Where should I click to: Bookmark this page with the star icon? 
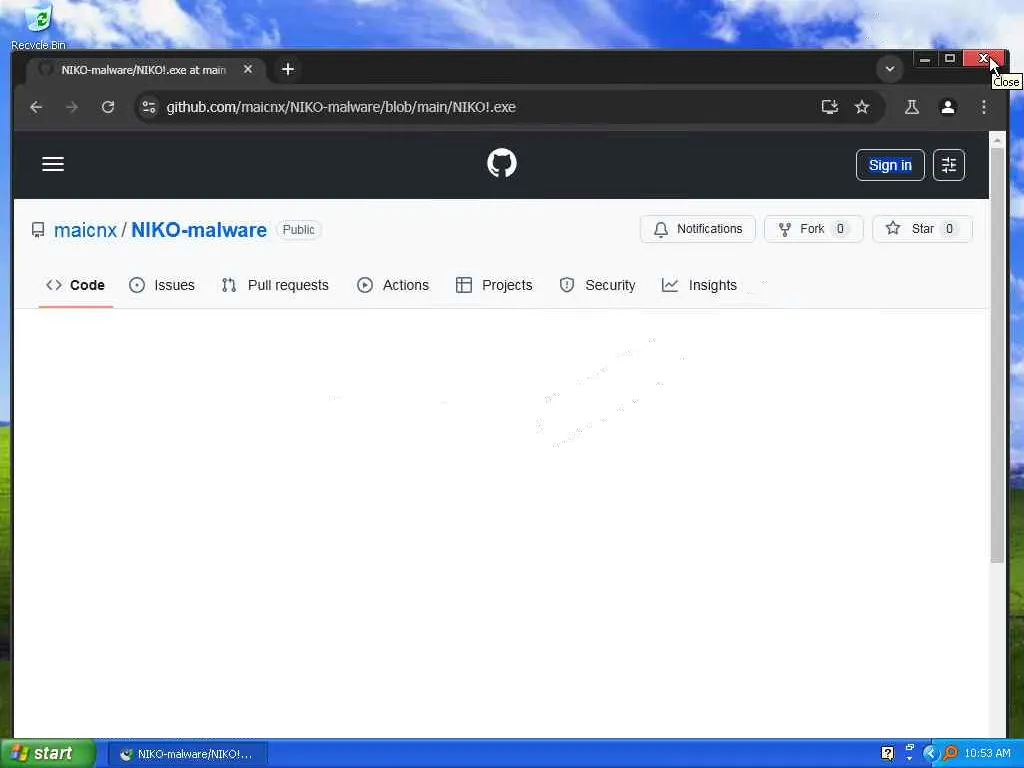(862, 107)
